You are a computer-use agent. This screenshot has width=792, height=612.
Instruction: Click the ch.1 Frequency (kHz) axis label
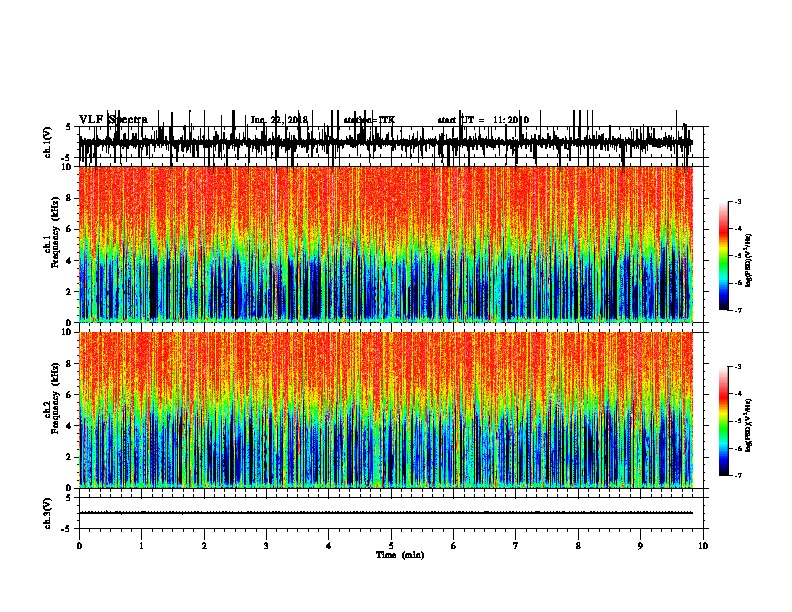(x=53, y=230)
